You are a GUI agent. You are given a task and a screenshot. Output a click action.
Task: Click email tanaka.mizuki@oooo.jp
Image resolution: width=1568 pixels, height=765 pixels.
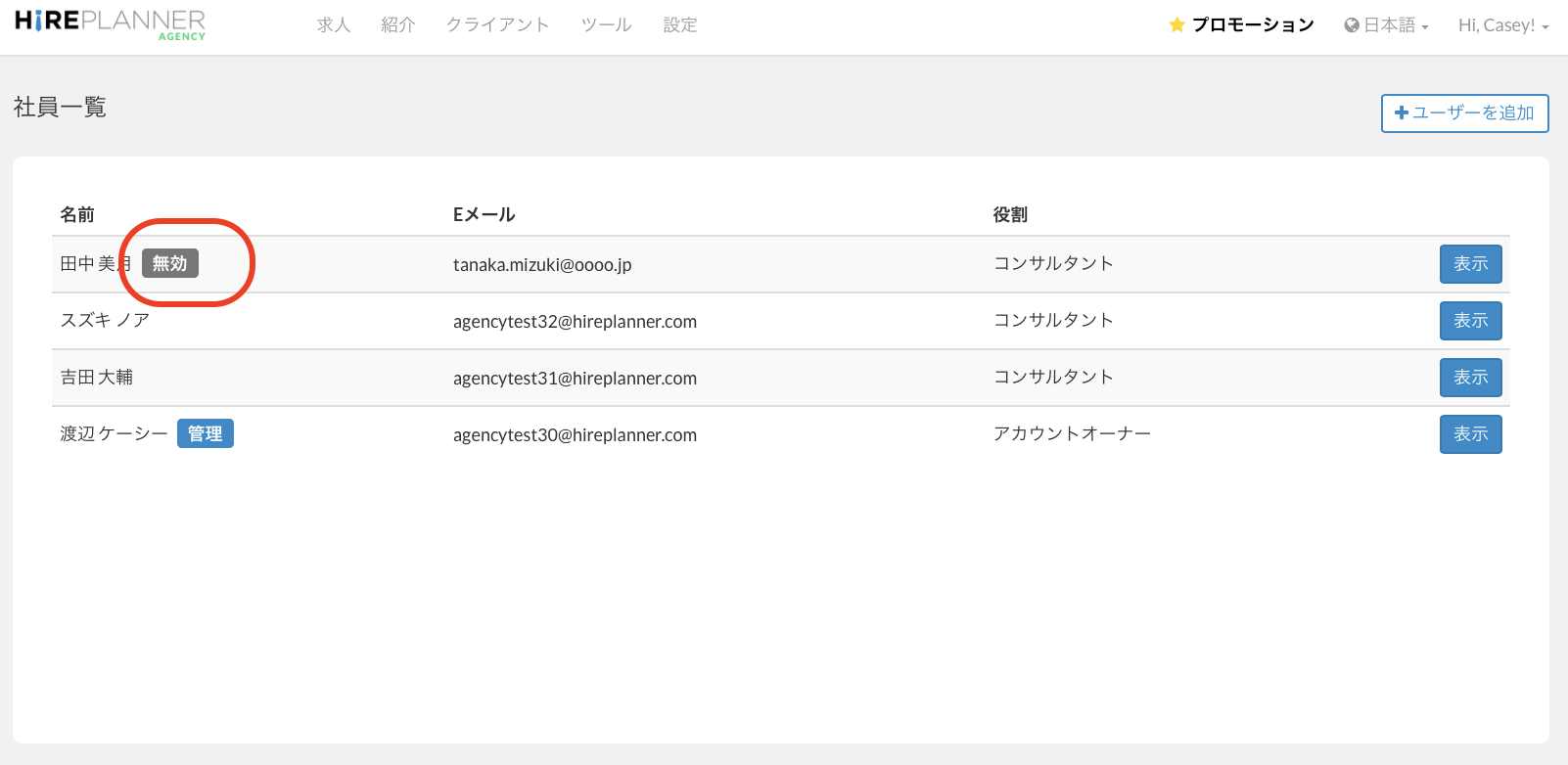point(542,265)
